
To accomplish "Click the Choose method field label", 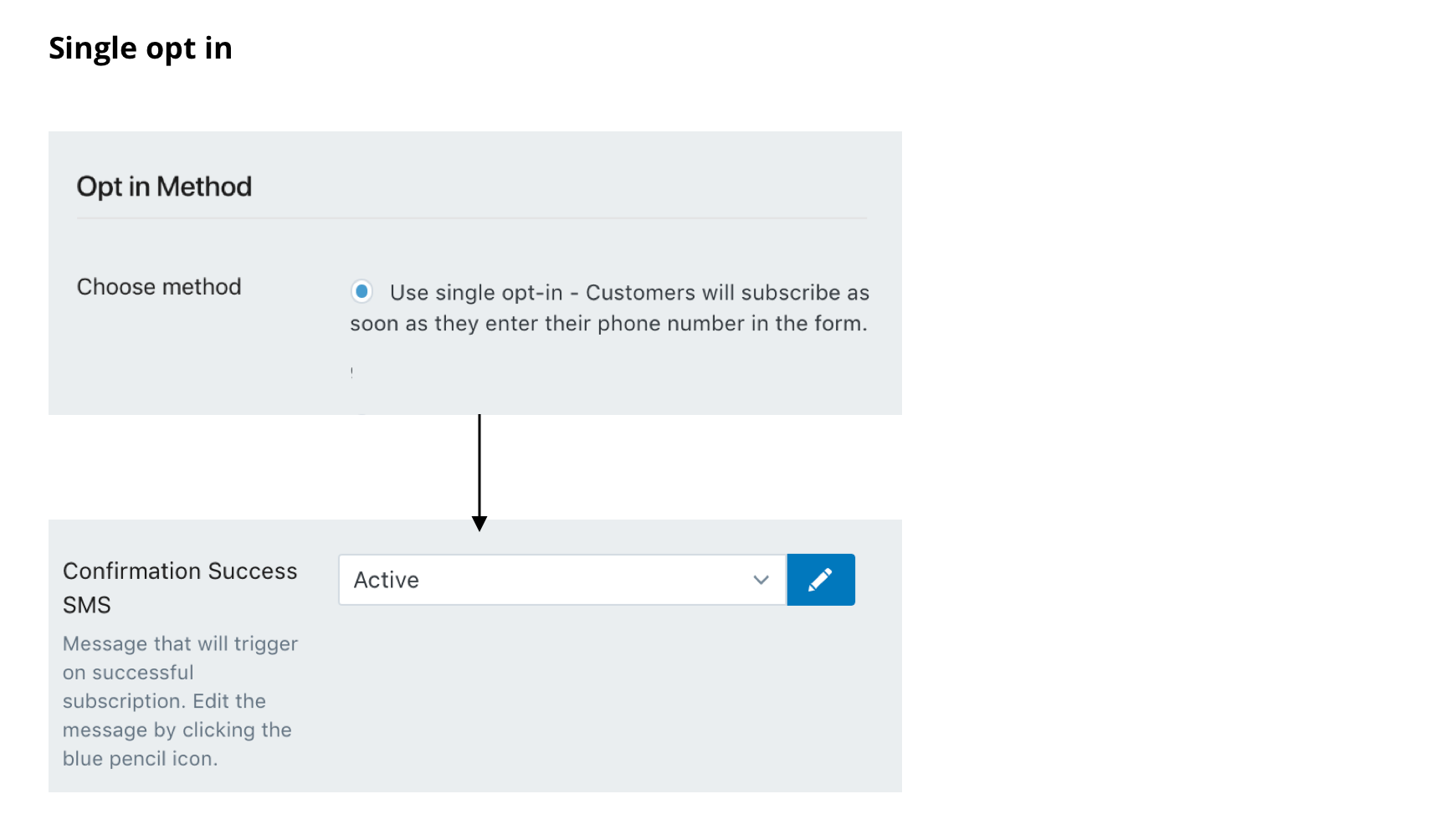I will pyautogui.click(x=159, y=287).
